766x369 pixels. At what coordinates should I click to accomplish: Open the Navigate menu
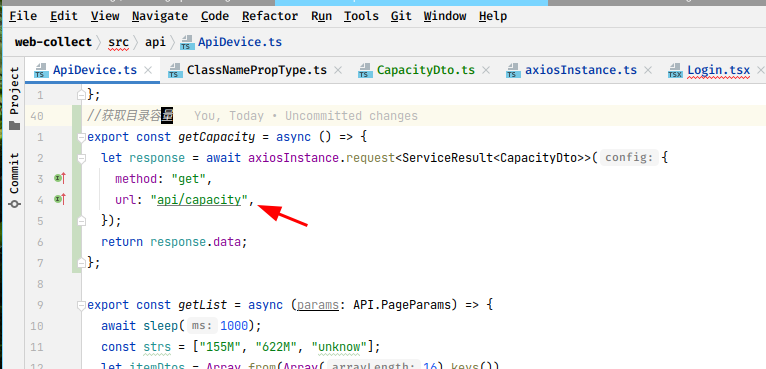click(160, 16)
